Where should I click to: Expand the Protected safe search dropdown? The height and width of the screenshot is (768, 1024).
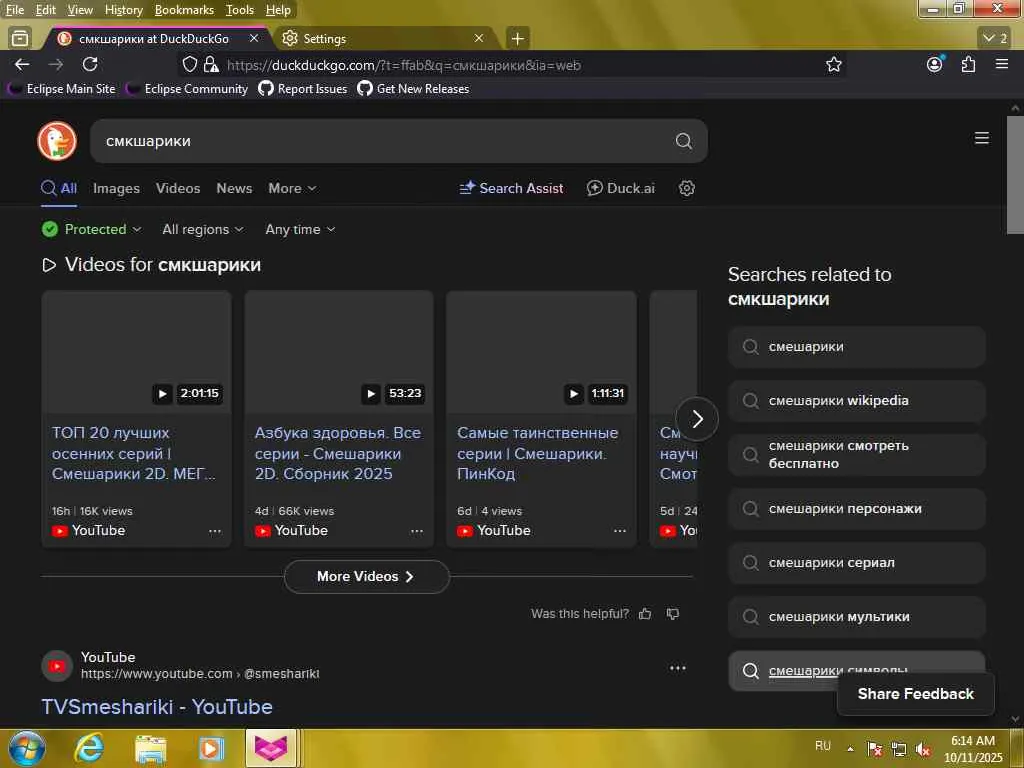[91, 229]
